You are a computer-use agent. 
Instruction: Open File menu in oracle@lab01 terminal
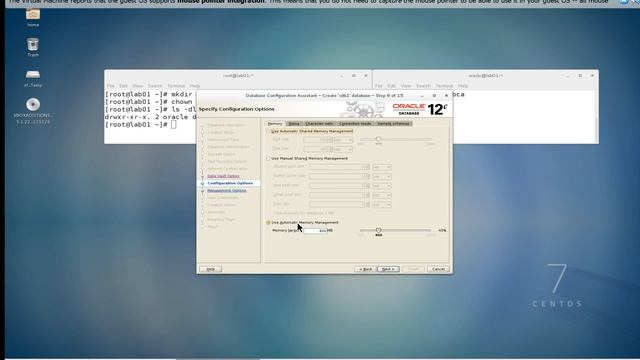[x=379, y=86]
